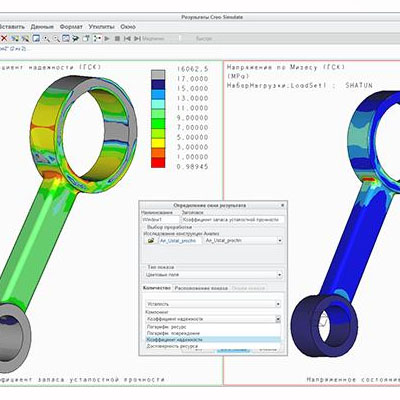Click the Window1 name input field
This screenshot has height=400, width=400.
[160, 220]
